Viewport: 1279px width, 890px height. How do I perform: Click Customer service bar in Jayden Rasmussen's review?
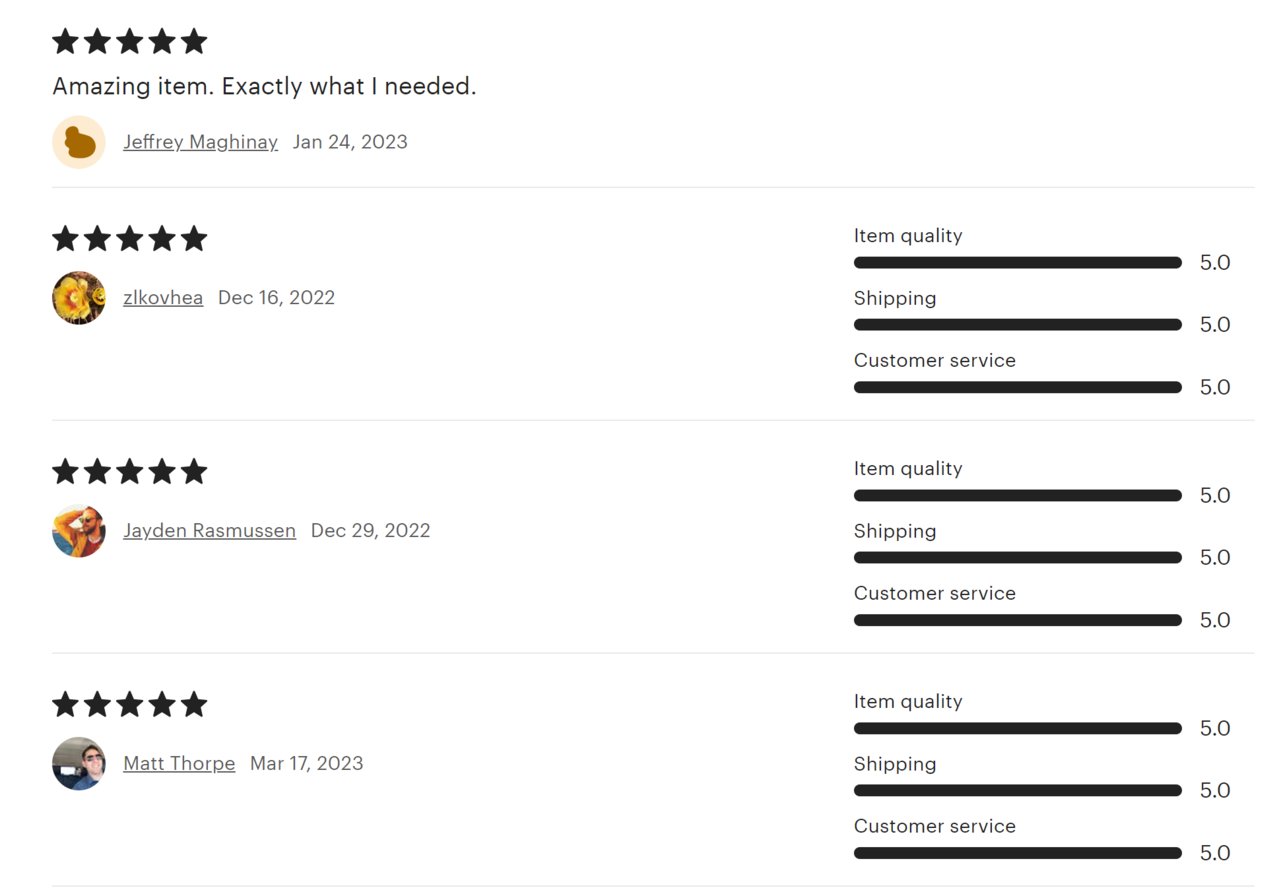(1018, 620)
